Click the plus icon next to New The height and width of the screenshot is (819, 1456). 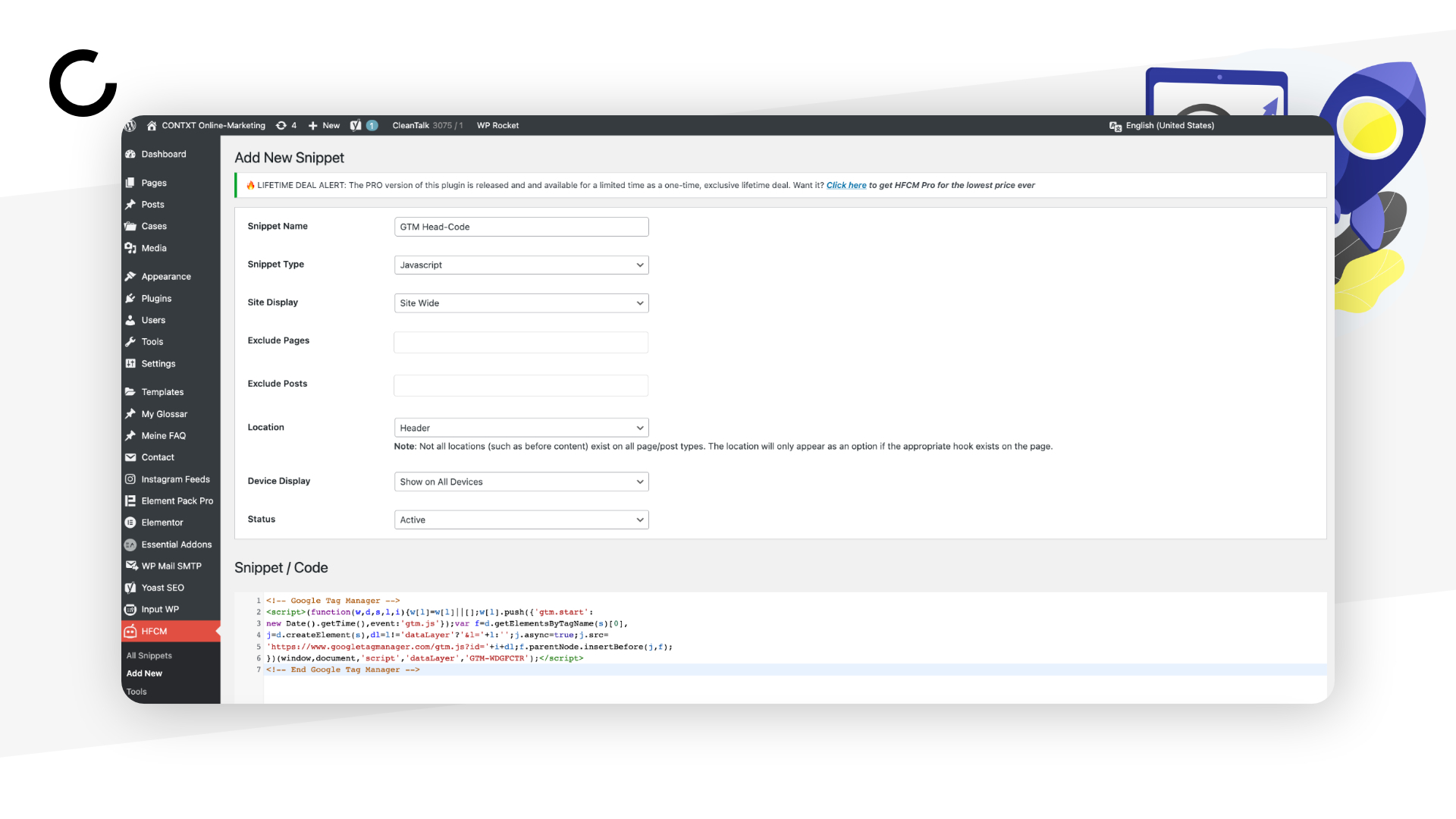pyautogui.click(x=312, y=125)
